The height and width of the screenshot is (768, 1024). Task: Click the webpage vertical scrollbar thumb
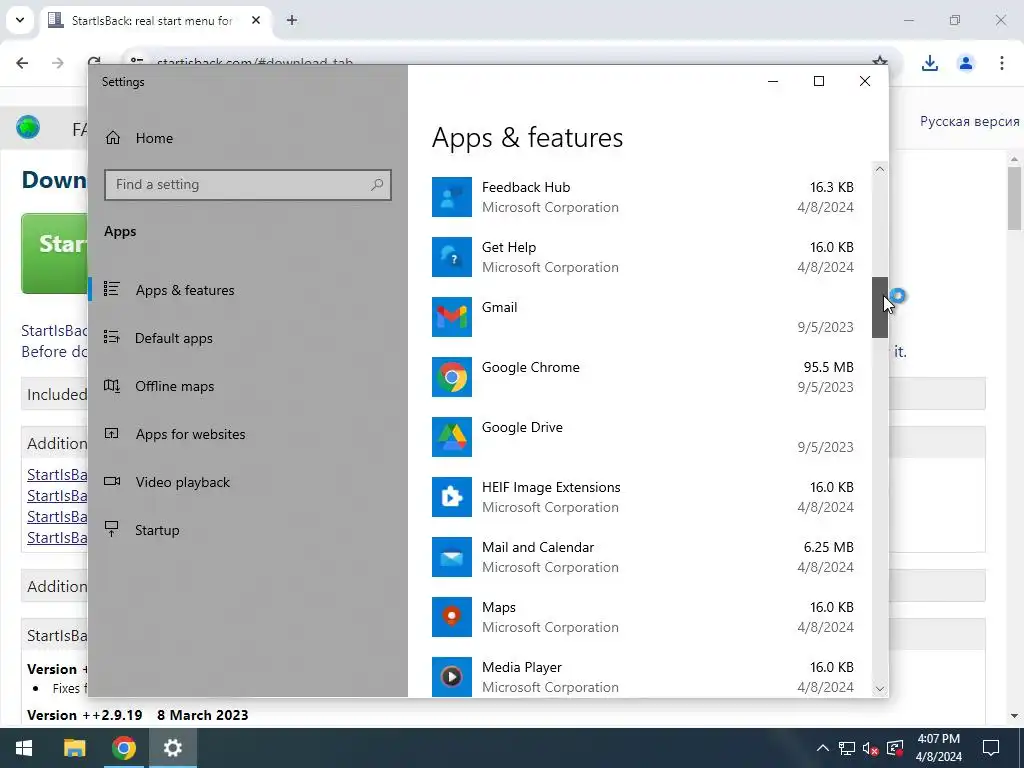pyautogui.click(x=1014, y=198)
